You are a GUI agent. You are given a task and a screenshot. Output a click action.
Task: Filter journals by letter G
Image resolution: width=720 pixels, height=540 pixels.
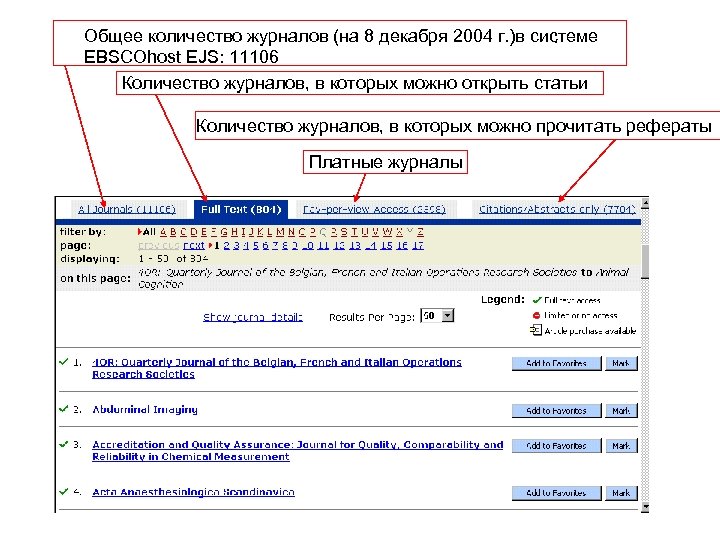point(224,232)
